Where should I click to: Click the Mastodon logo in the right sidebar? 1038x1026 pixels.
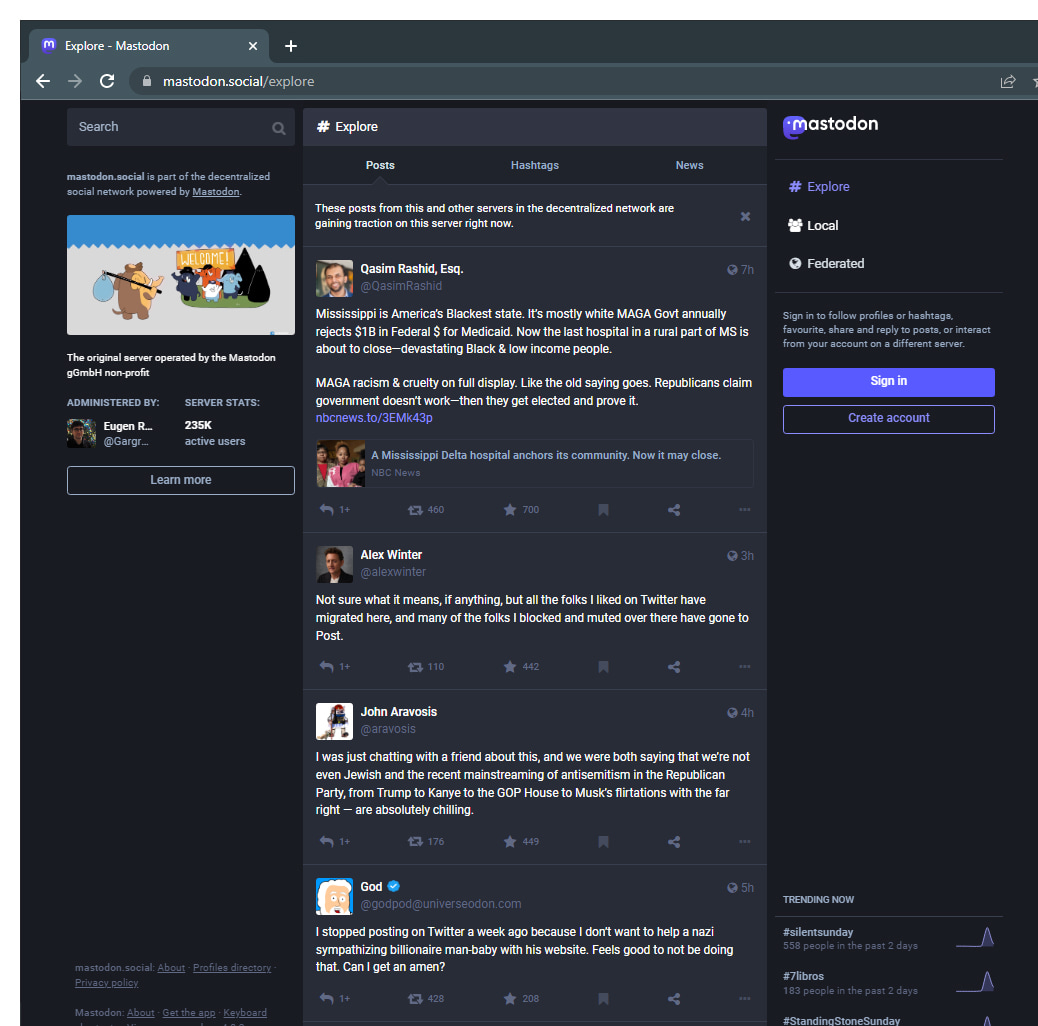830,126
